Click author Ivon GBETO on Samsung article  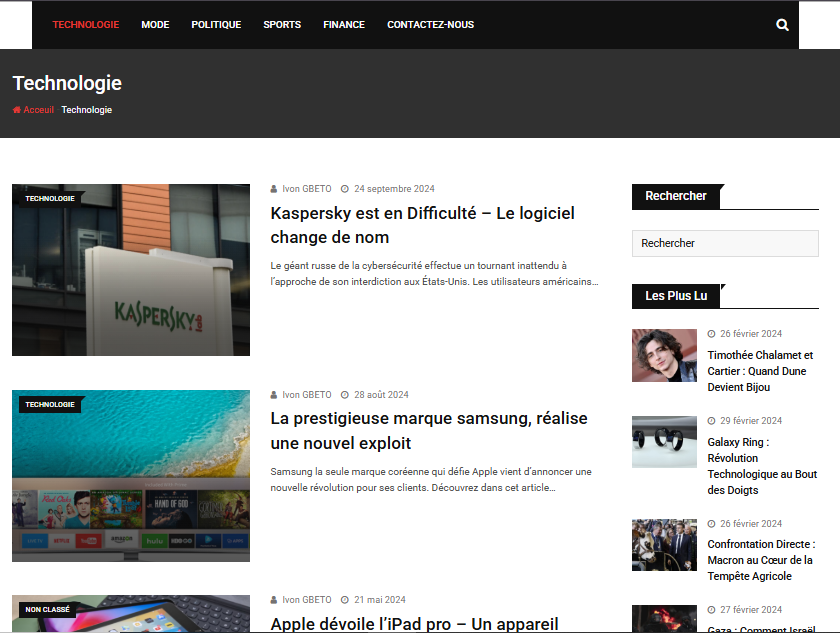(307, 395)
